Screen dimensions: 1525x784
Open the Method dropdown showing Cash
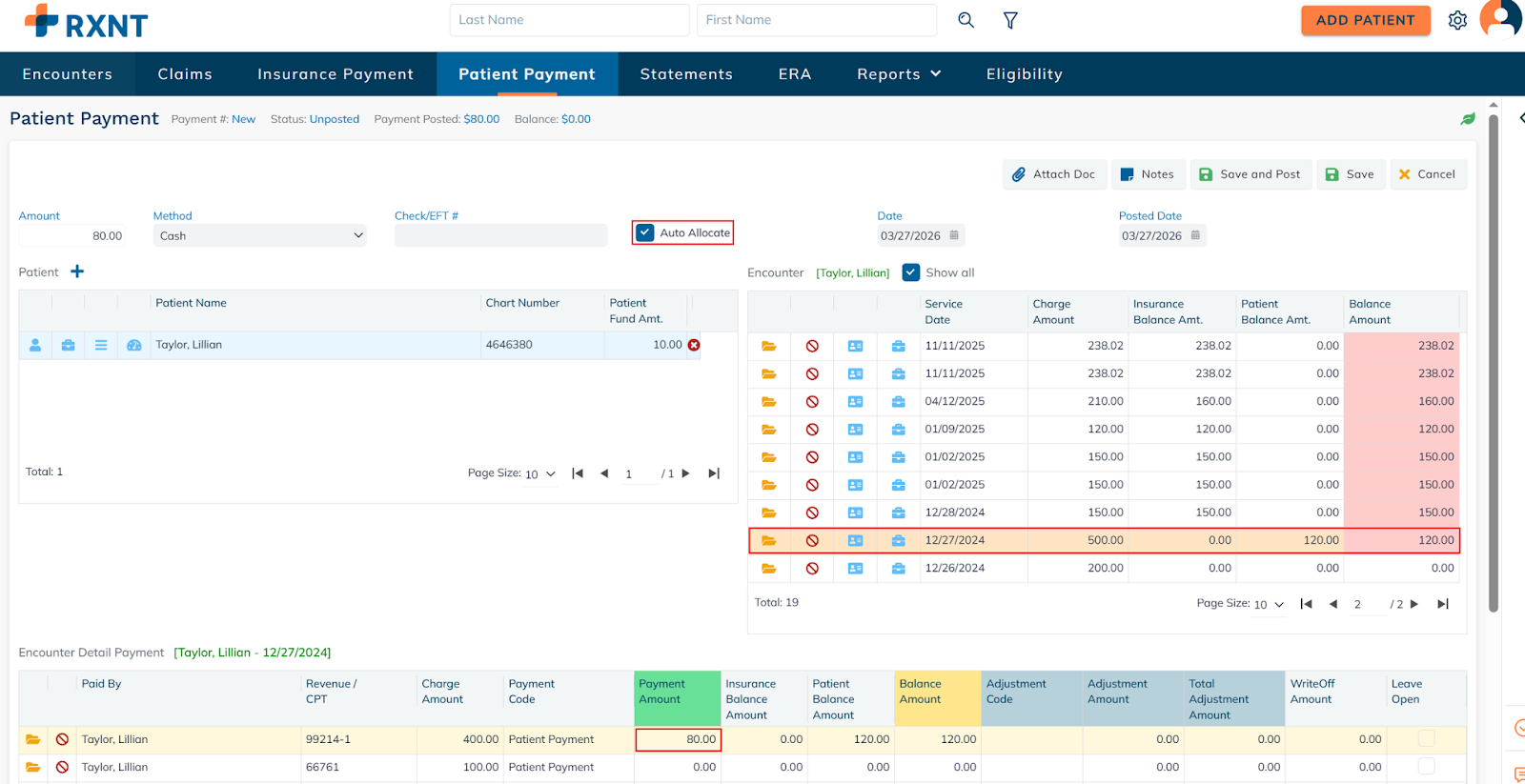[259, 235]
